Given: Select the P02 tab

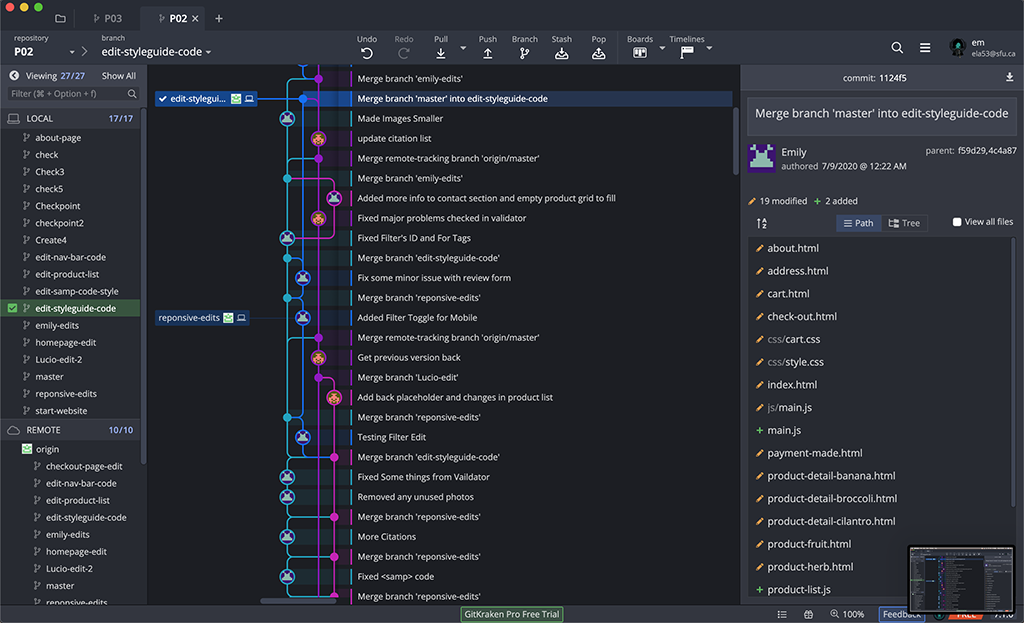Looking at the screenshot, I should click(x=172, y=18).
